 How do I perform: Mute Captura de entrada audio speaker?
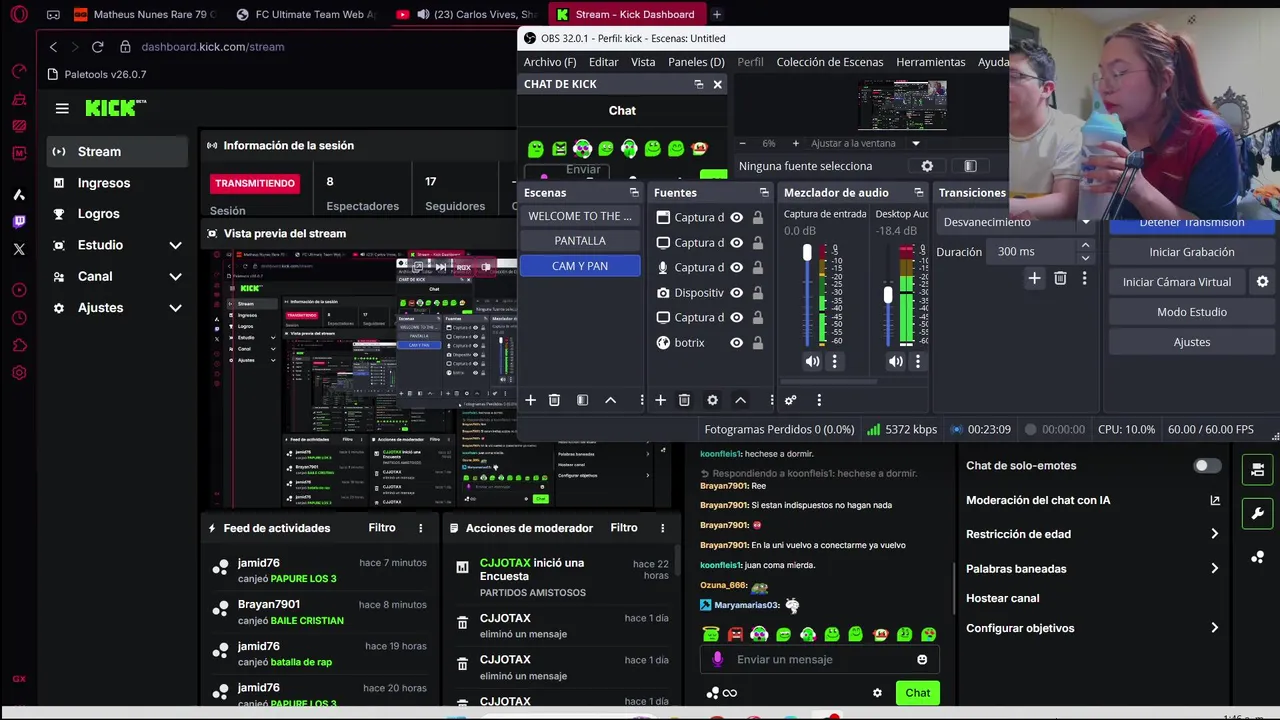click(812, 362)
